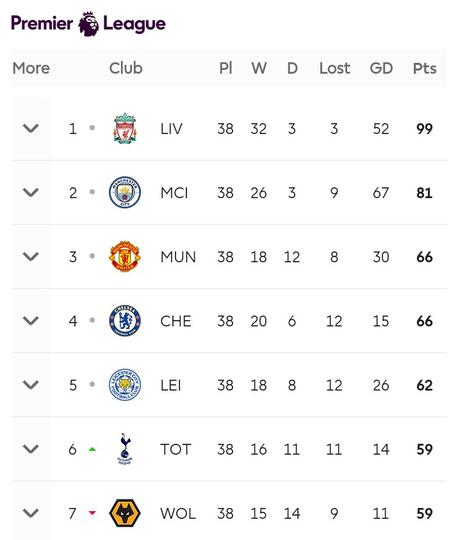458x540 pixels.
Task: Click the Manchester City club crest
Action: point(125,192)
